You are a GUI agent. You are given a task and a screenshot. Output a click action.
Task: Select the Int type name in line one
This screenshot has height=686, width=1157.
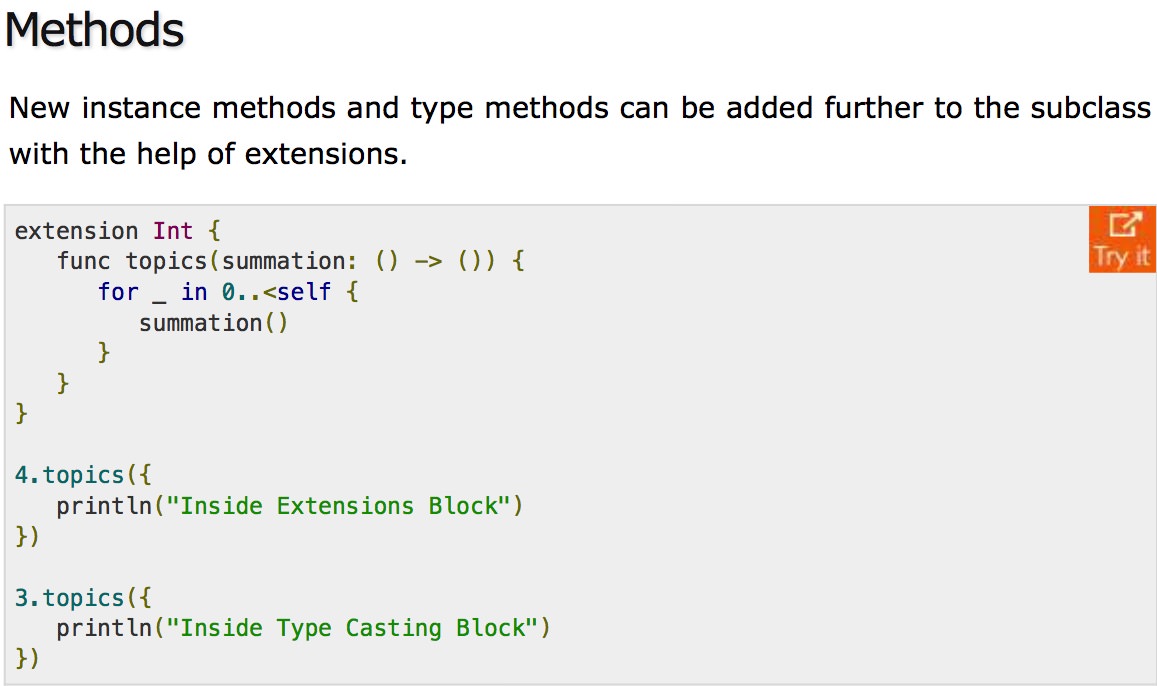[x=173, y=230]
